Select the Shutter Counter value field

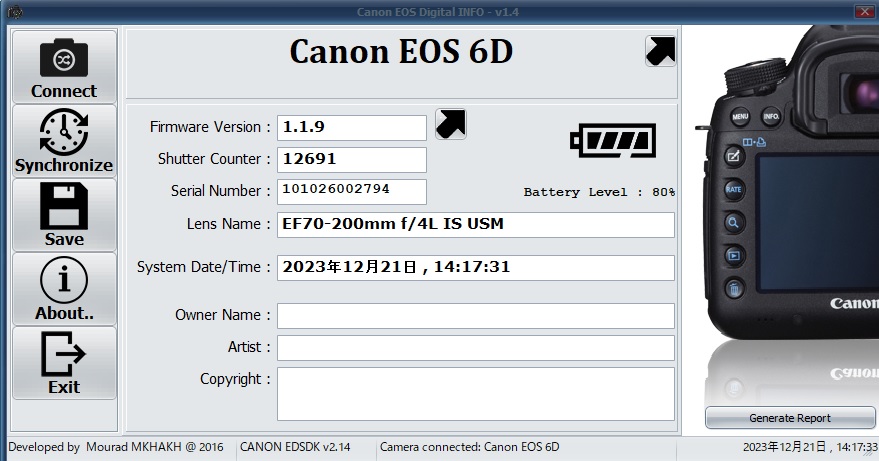pyautogui.click(x=351, y=159)
